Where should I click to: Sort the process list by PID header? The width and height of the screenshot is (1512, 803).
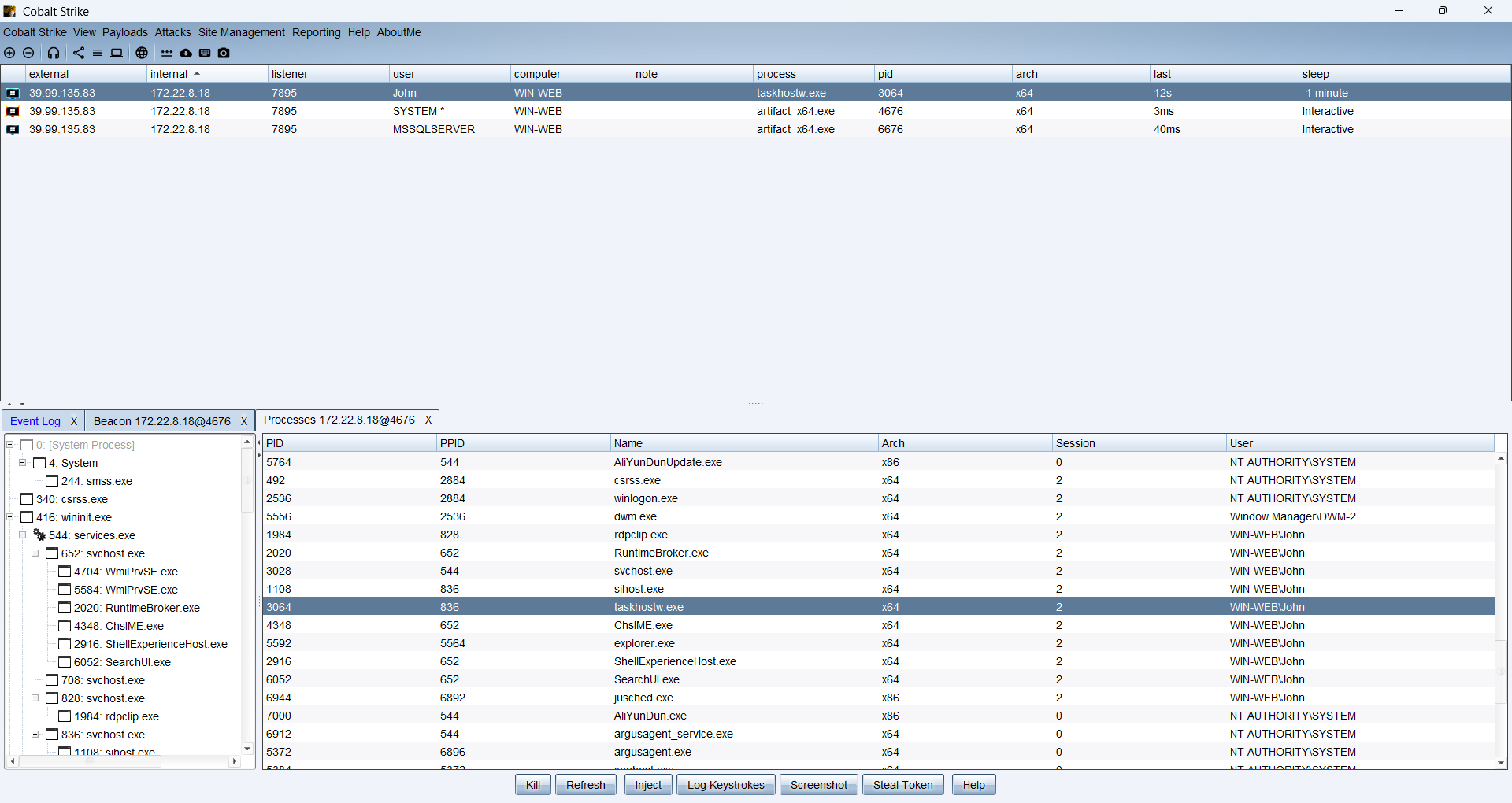(350, 443)
